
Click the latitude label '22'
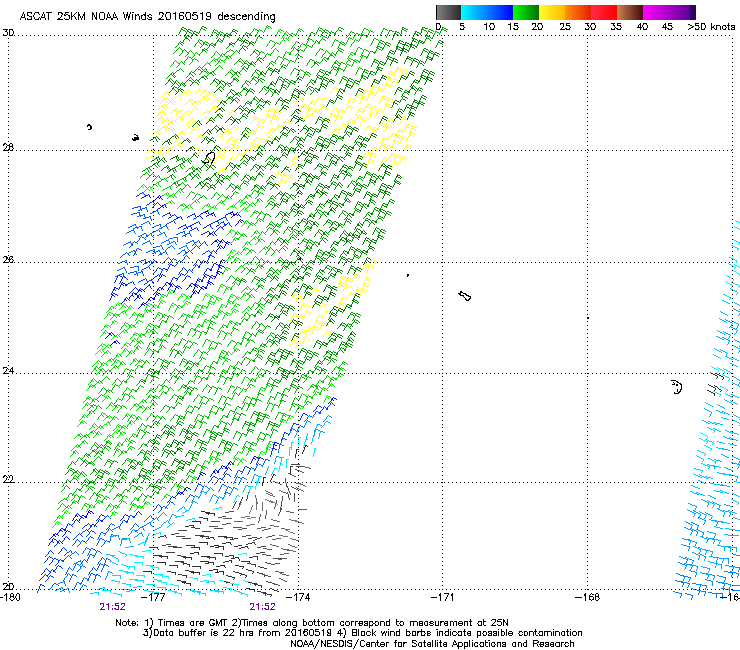pos(8,479)
